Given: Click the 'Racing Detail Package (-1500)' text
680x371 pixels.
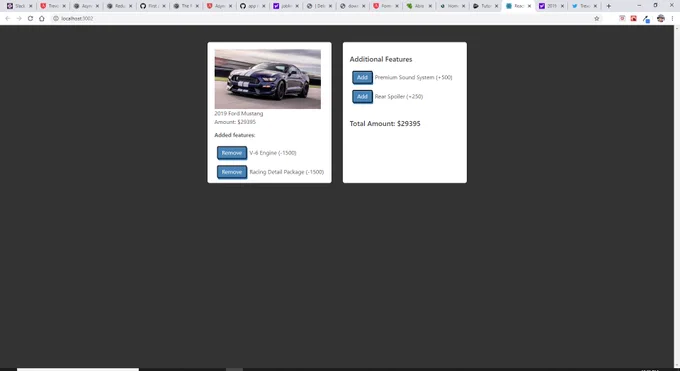Looking at the screenshot, I should coord(287,172).
